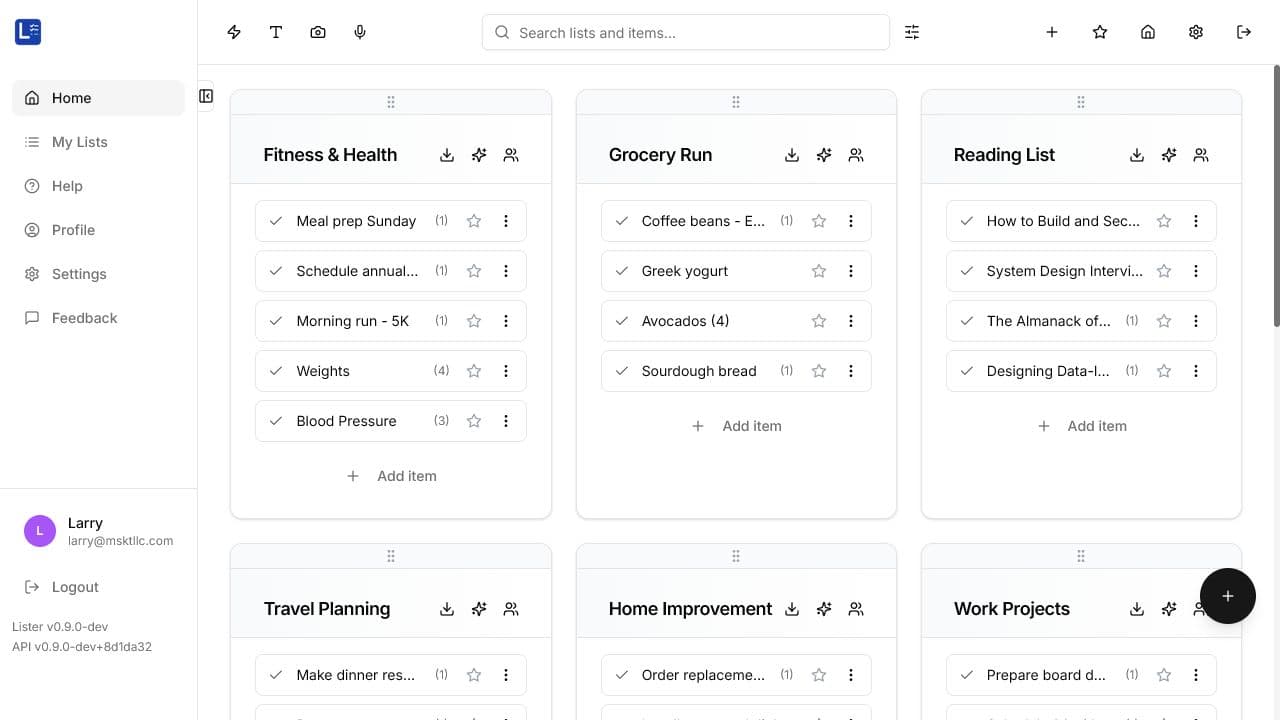Click the Make dinner res... item text
This screenshot has width=1280, height=720.
coord(356,675)
